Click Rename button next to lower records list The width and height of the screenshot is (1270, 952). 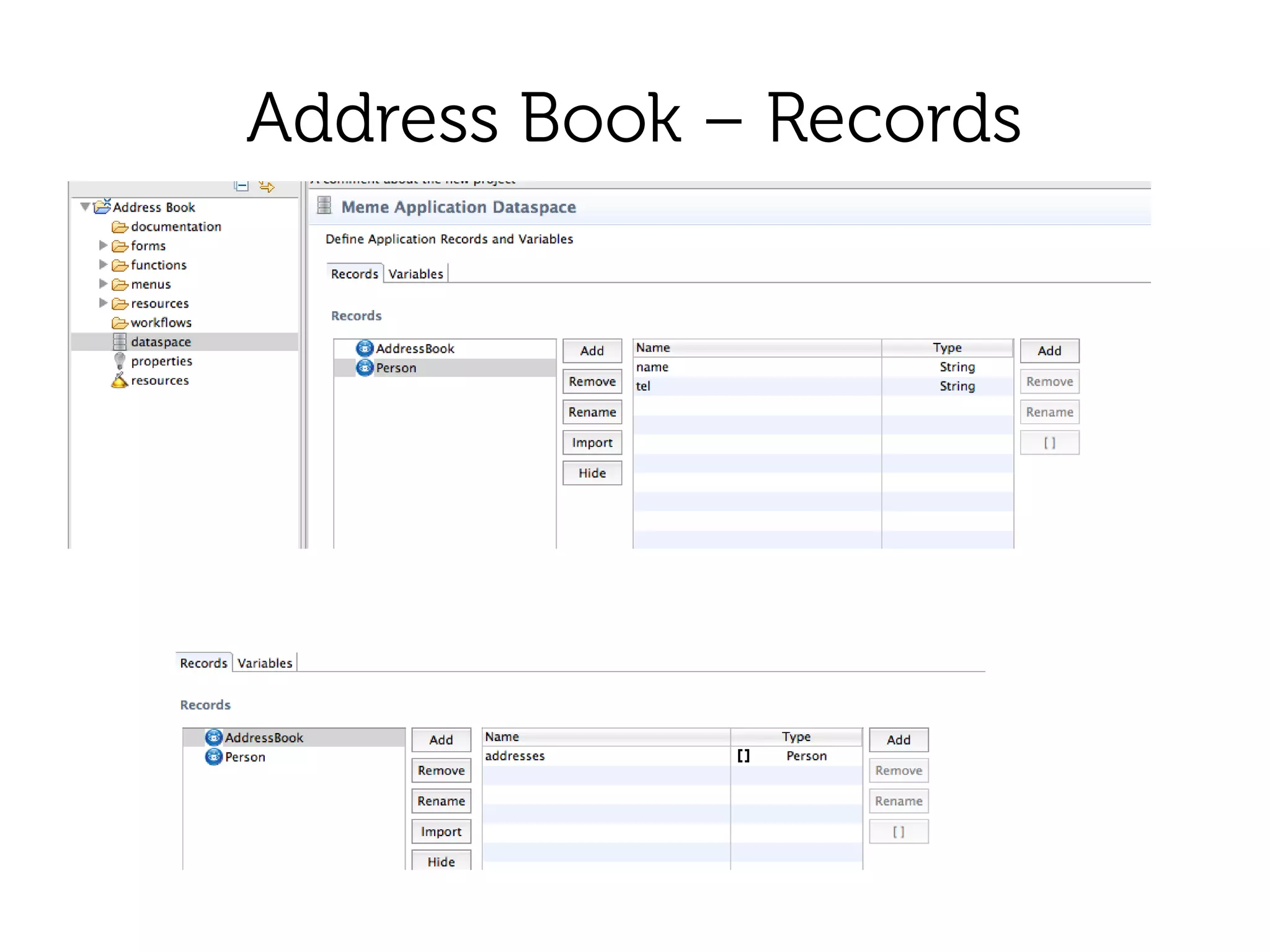pyautogui.click(x=442, y=801)
